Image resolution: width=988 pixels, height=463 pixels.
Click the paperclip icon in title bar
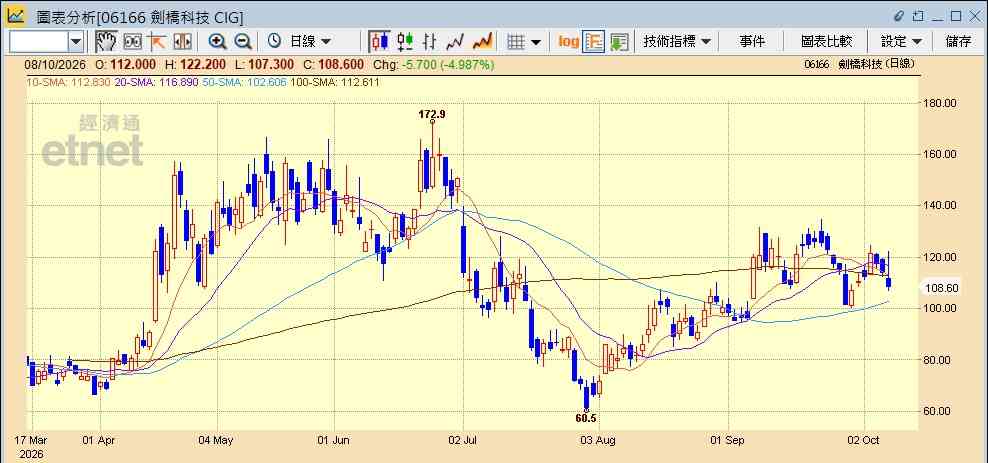tap(900, 16)
